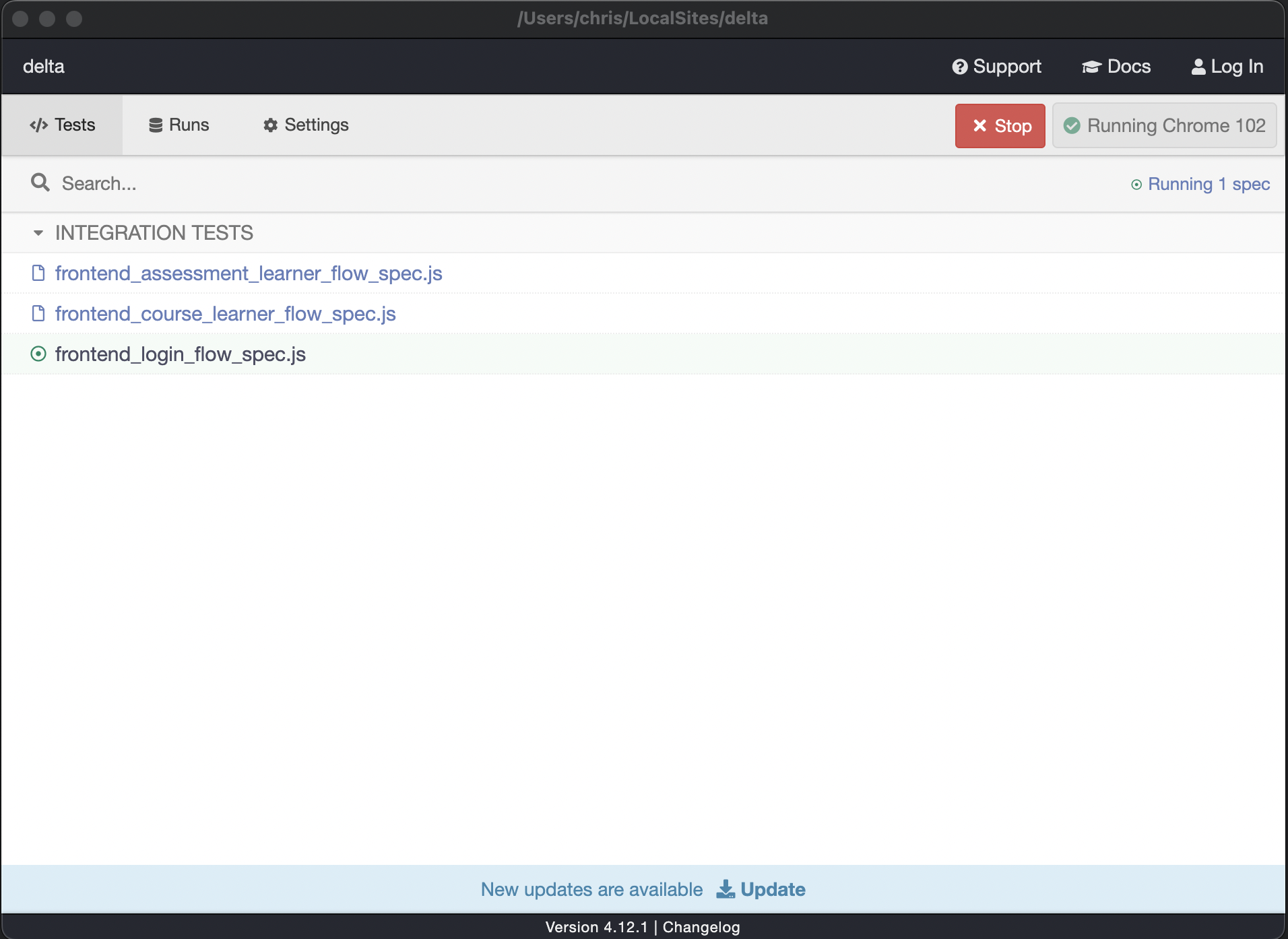Click the graduation cap Docs icon
The width and height of the screenshot is (1288, 939).
pyautogui.click(x=1091, y=67)
